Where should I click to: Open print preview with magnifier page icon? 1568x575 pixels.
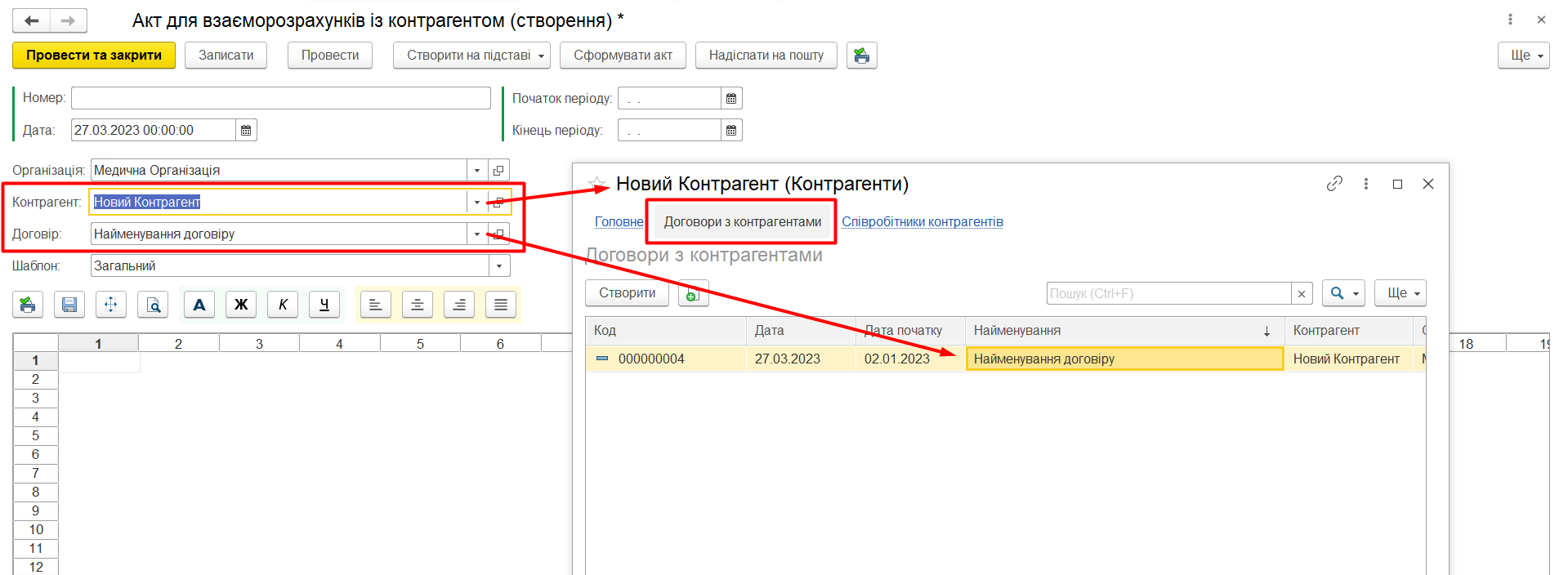(x=153, y=305)
